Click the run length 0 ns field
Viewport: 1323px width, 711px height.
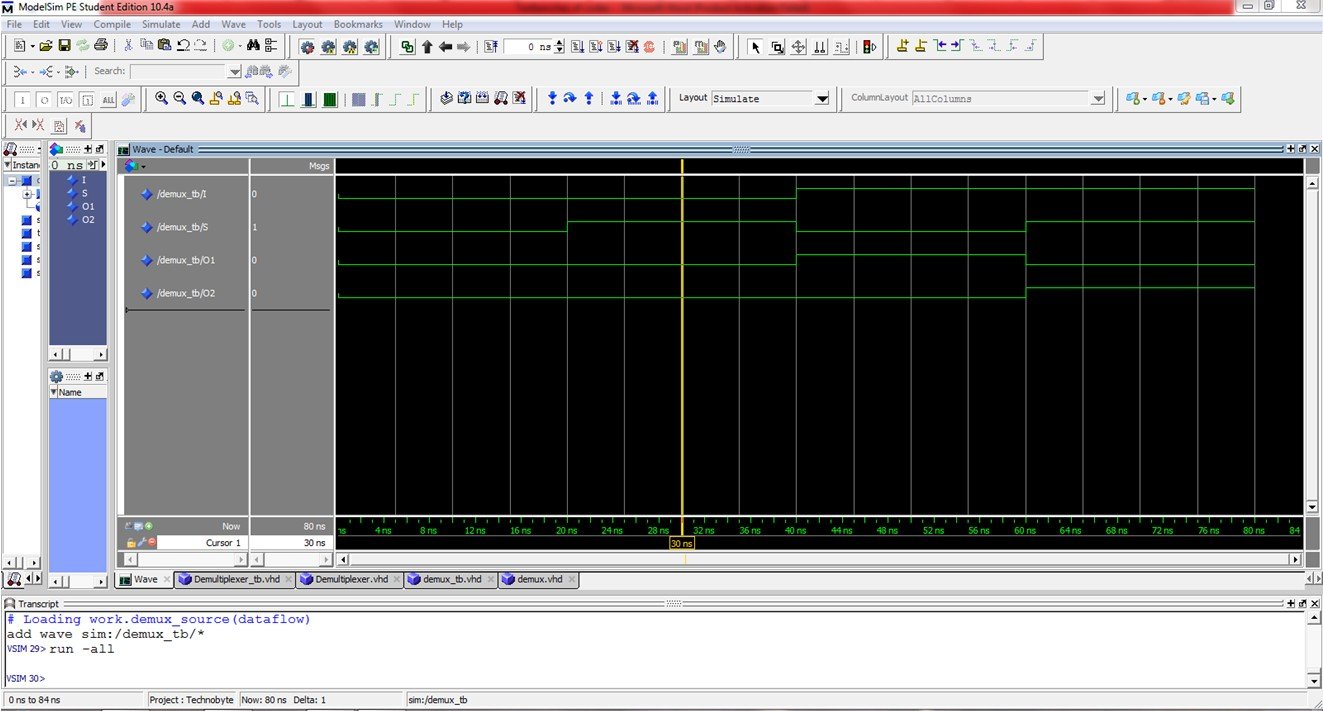(x=526, y=47)
